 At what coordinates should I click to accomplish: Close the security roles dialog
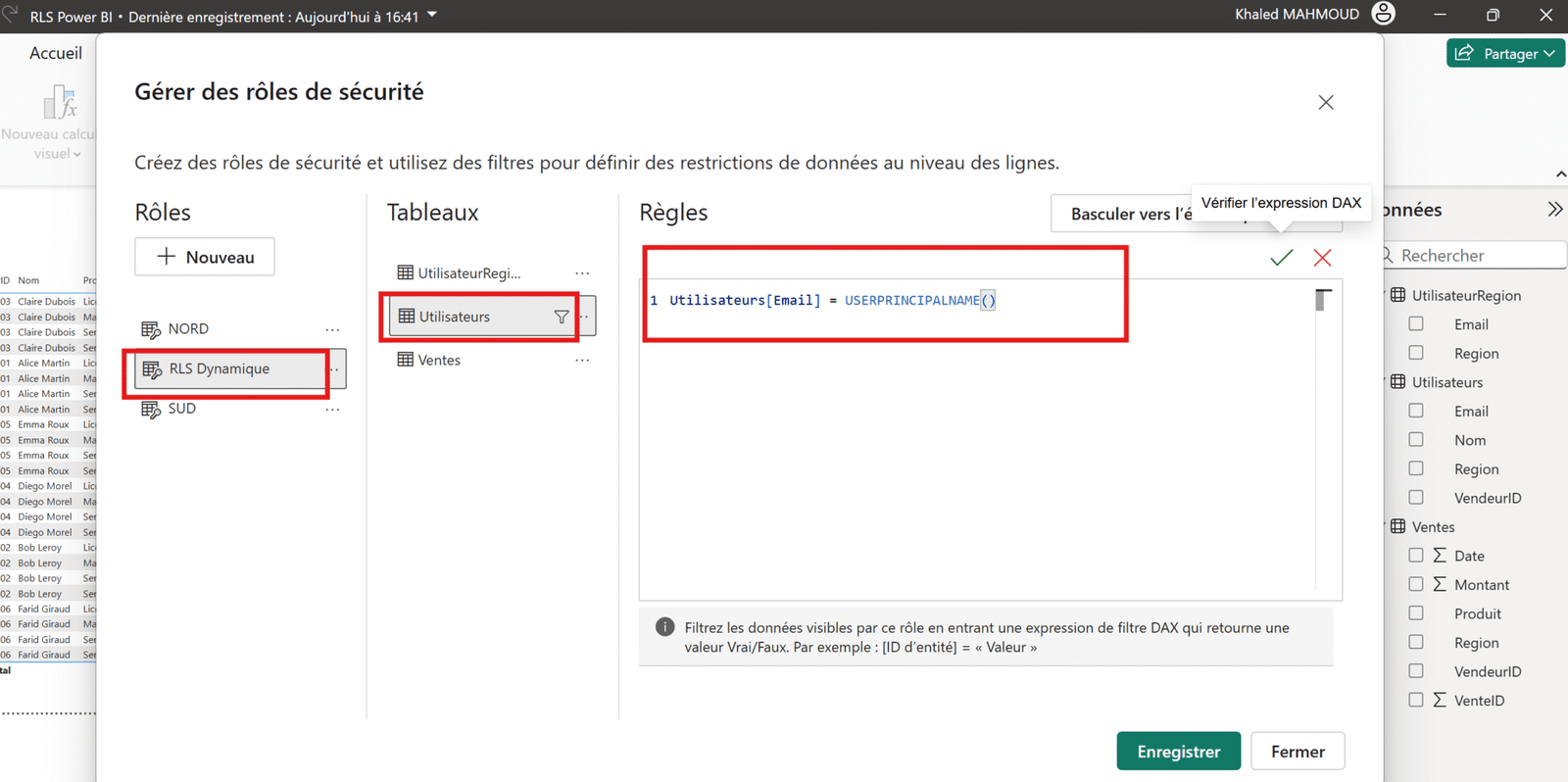pyautogui.click(x=1326, y=102)
